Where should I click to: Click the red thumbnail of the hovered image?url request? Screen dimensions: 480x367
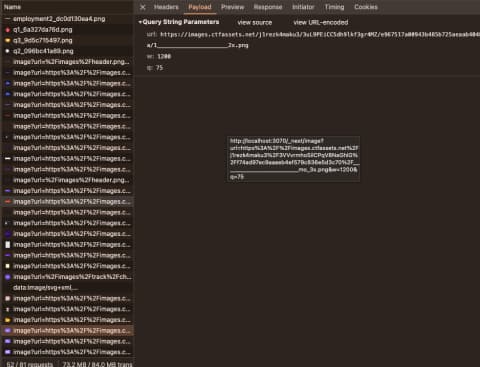click(8, 202)
